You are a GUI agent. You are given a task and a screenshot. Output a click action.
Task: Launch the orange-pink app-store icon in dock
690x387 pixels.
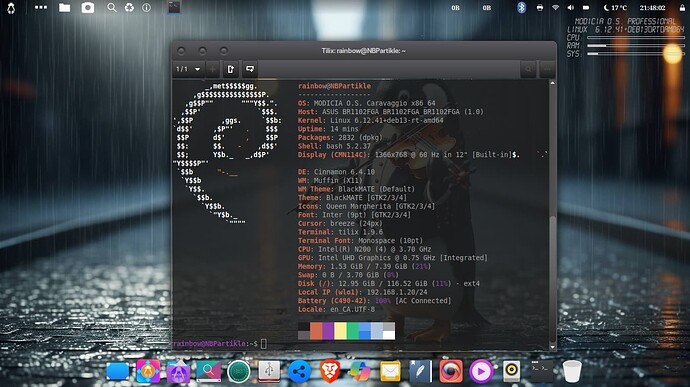[x=148, y=372]
